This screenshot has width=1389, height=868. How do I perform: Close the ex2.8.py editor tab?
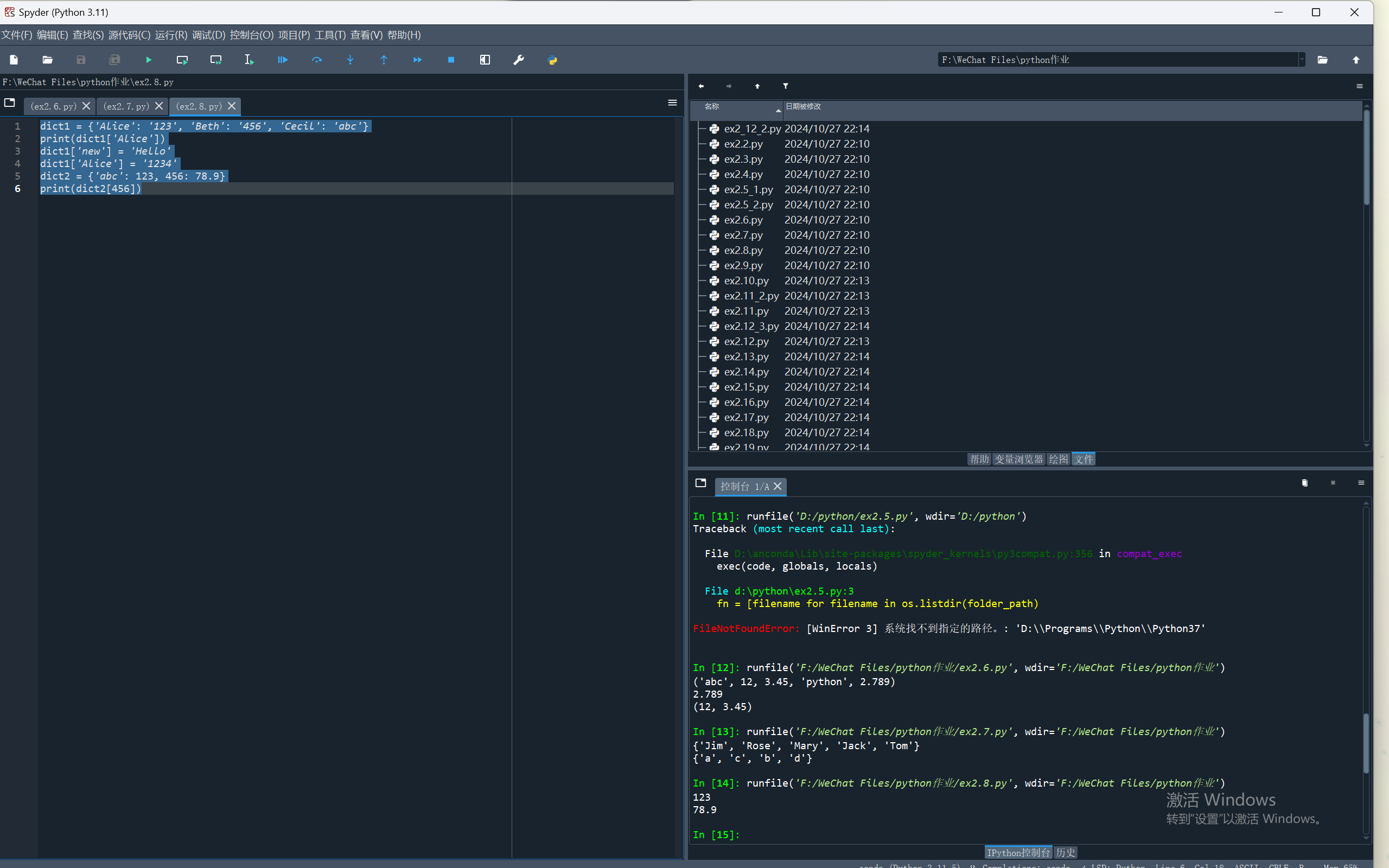(x=232, y=106)
